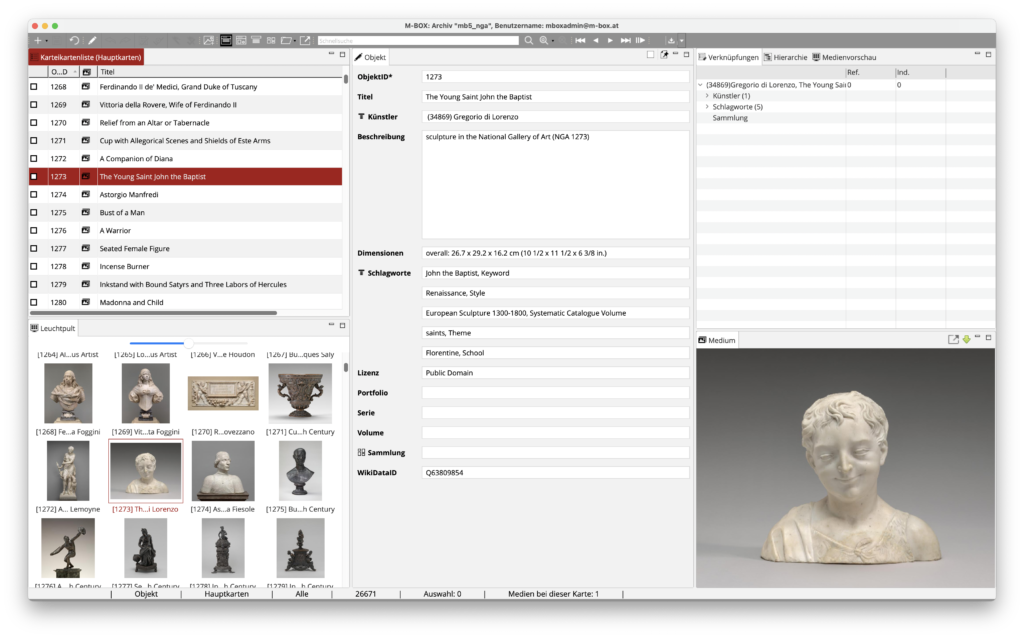This screenshot has height=638, width=1024.
Task: Download the medium using the green arrow
Action: click(x=966, y=340)
